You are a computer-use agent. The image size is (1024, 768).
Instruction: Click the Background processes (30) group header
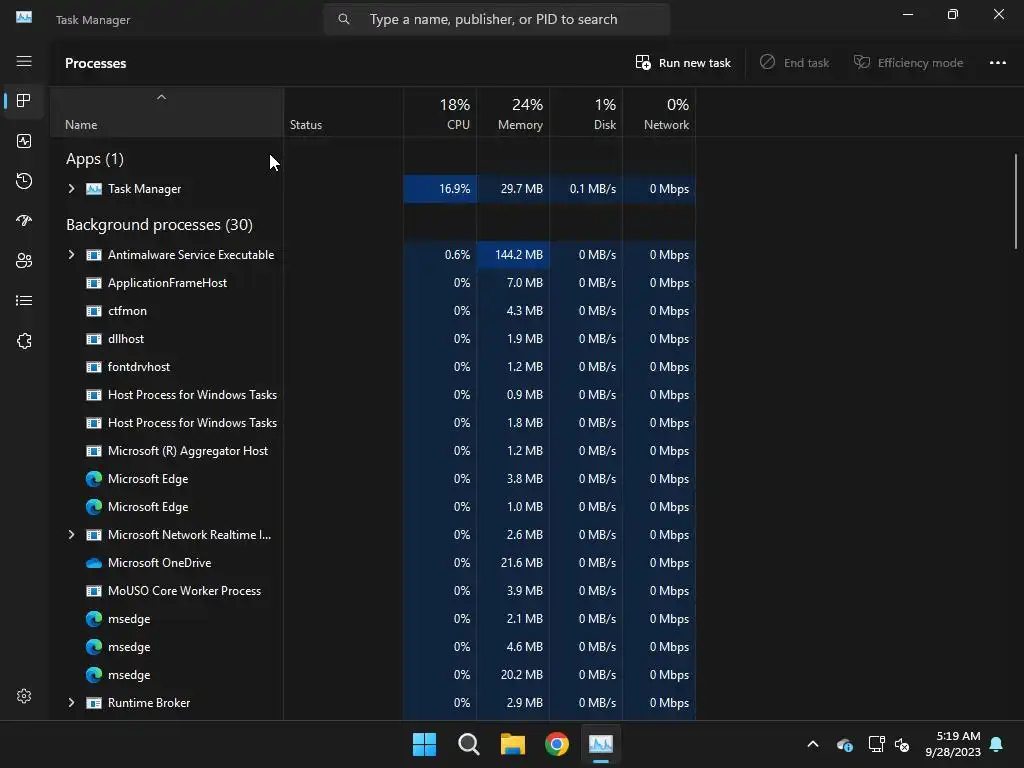point(159,225)
